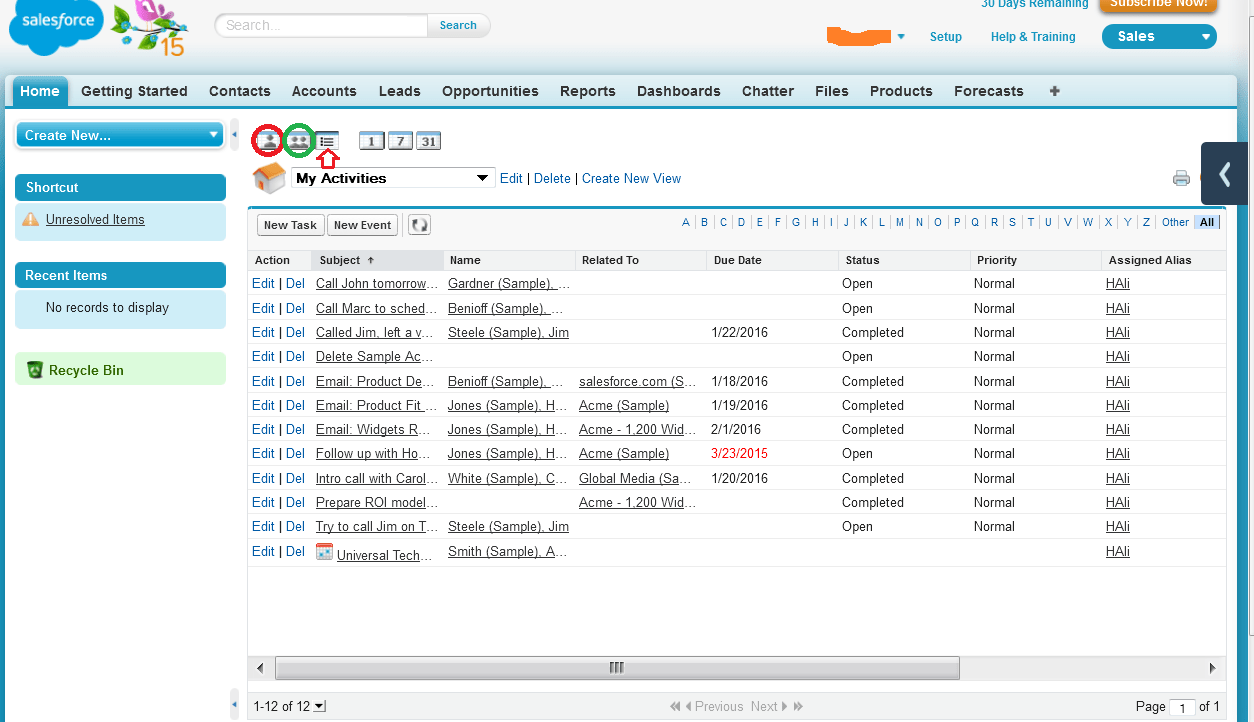Viewport: 1254px width, 722px height.
Task: Click the New Event button
Action: 362,225
